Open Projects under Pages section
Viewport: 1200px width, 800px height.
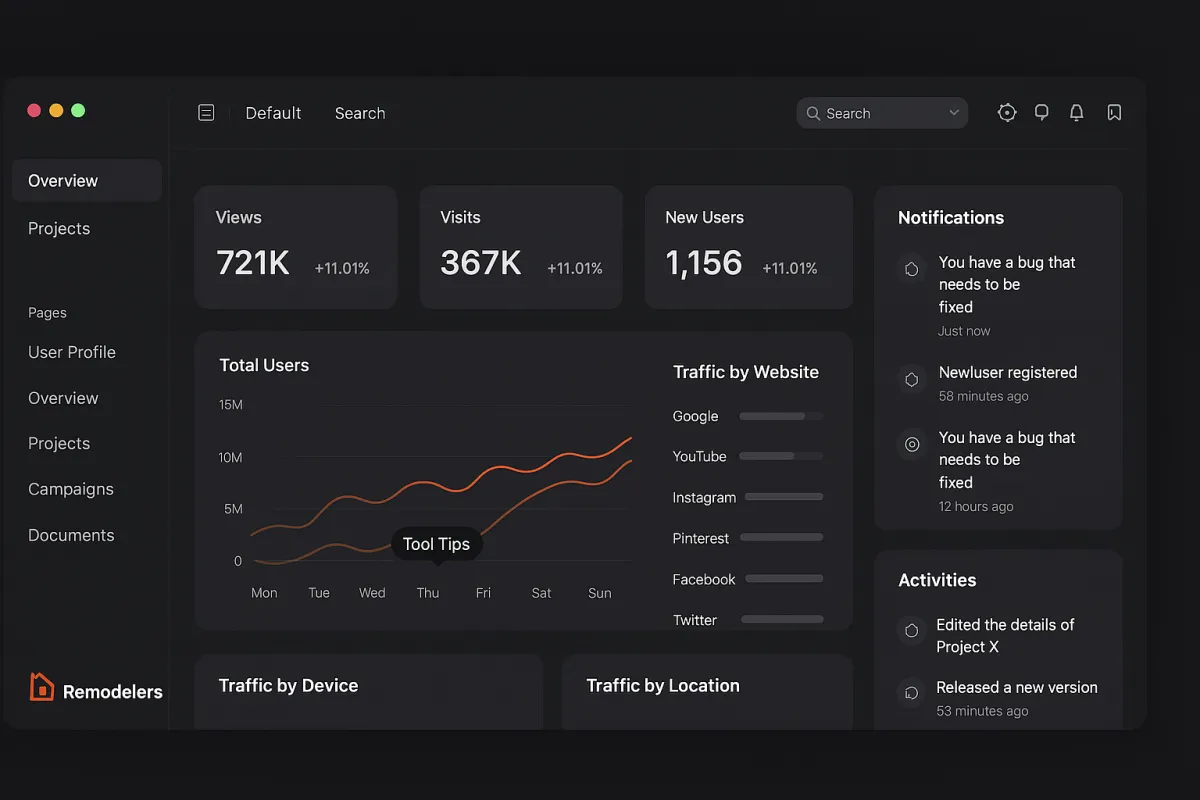point(59,443)
